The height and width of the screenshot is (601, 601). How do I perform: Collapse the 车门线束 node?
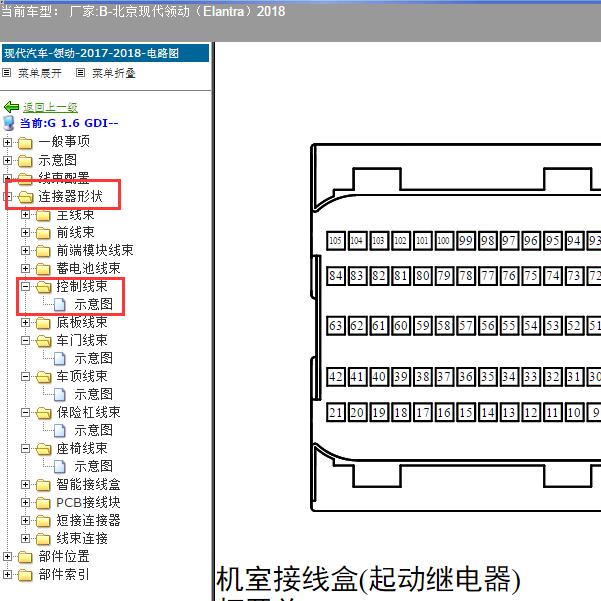pos(25,340)
